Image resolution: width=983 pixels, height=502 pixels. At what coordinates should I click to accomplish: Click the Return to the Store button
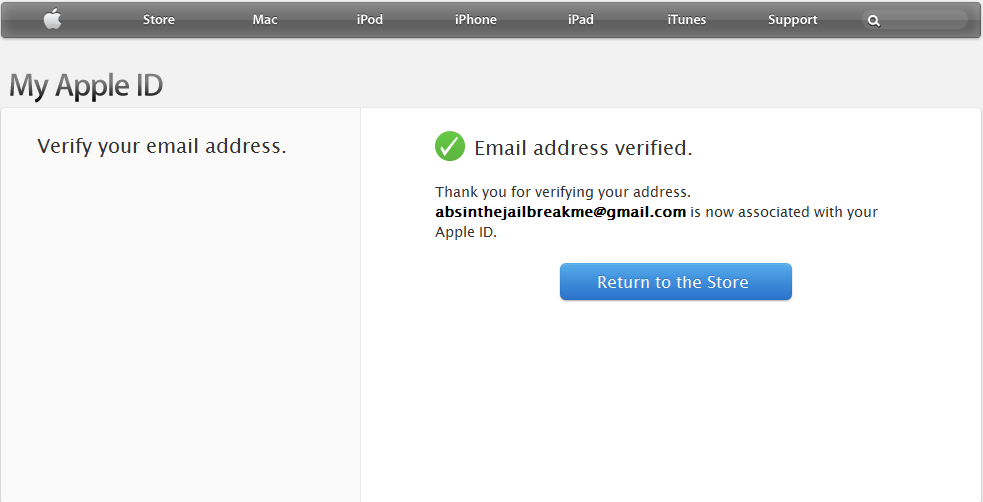(x=676, y=281)
